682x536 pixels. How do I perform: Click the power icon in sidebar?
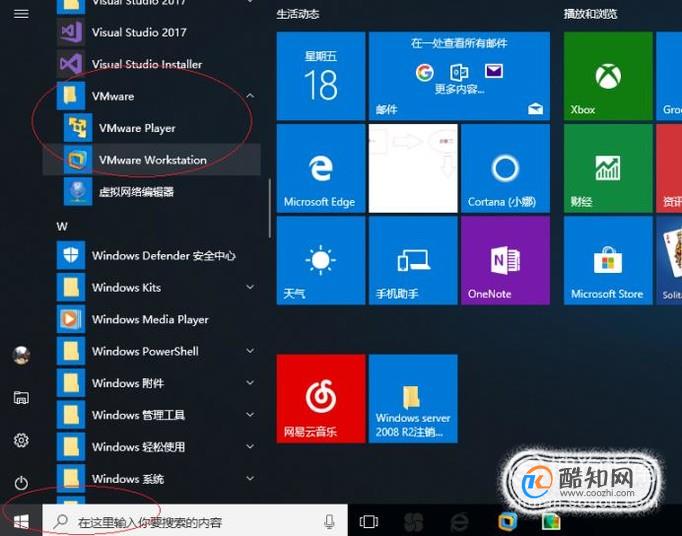tap(21, 483)
